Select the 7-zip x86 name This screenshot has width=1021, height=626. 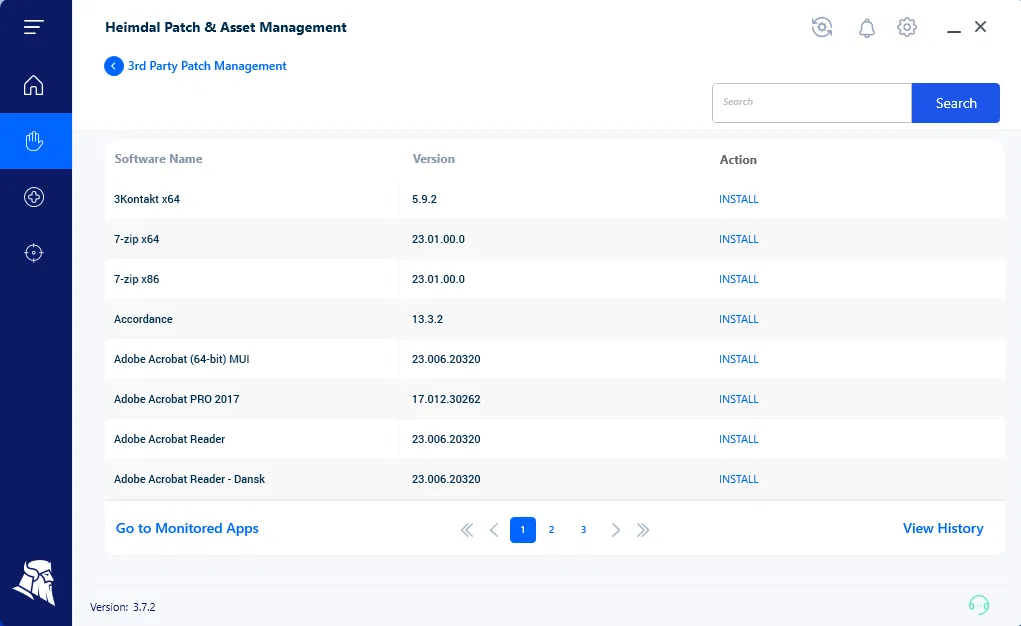[136, 279]
